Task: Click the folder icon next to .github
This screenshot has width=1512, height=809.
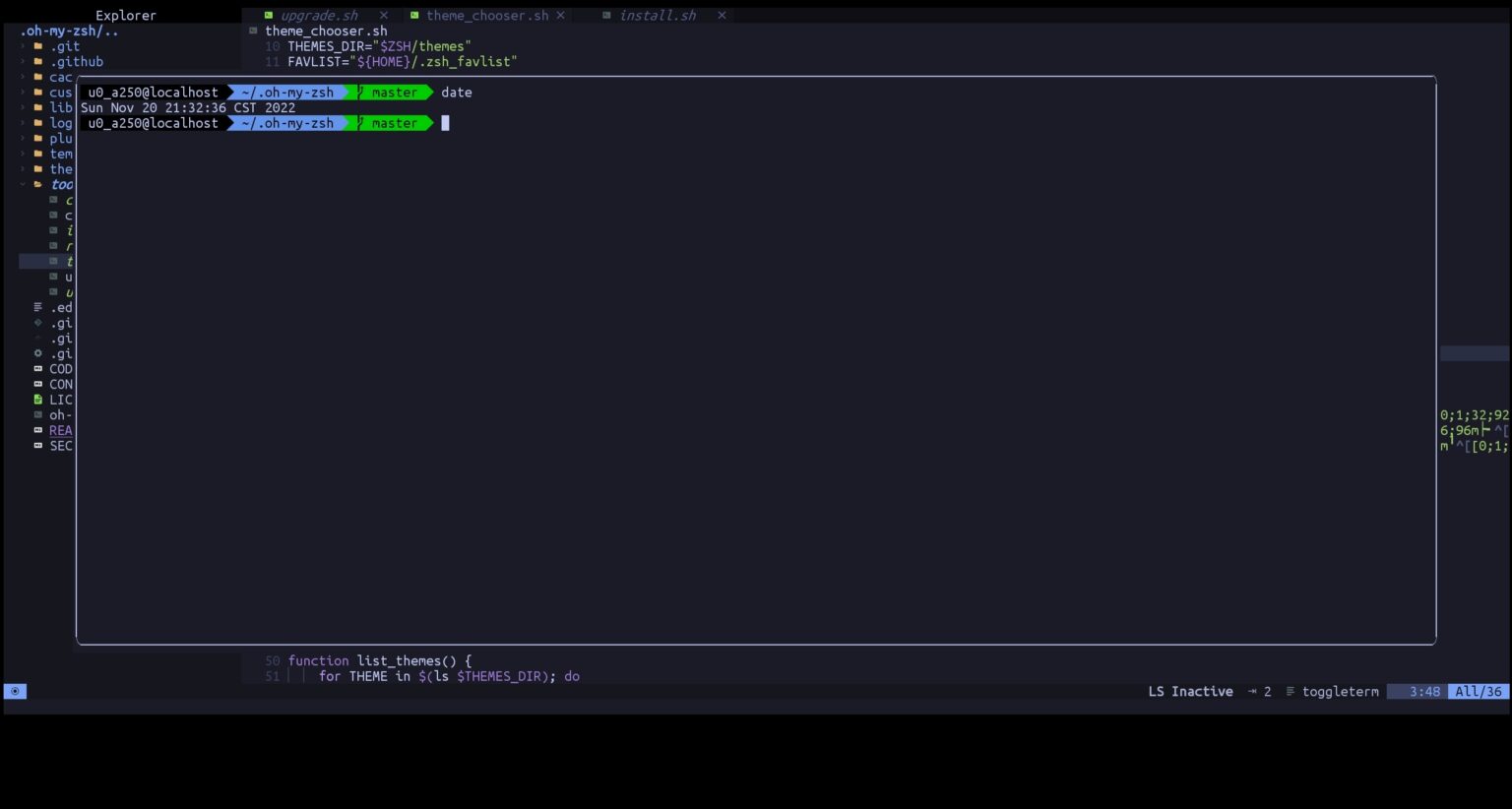Action: tap(35, 61)
